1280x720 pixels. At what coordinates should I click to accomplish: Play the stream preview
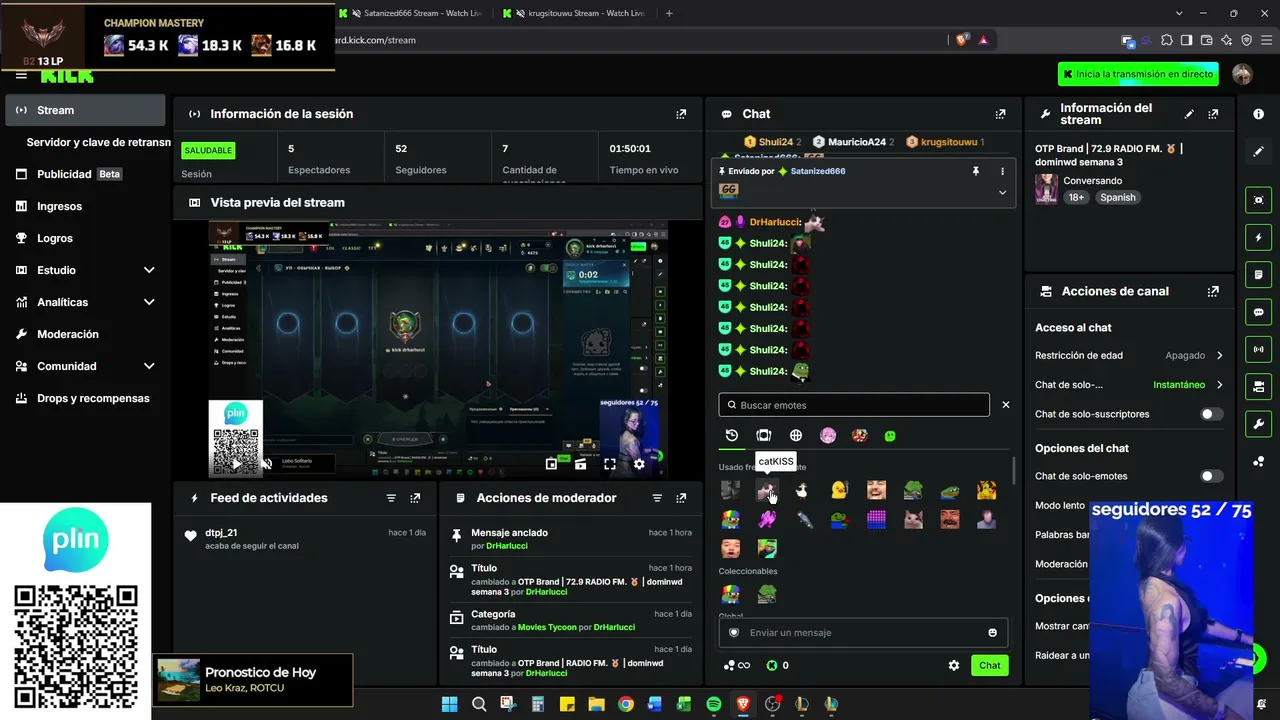click(237, 464)
